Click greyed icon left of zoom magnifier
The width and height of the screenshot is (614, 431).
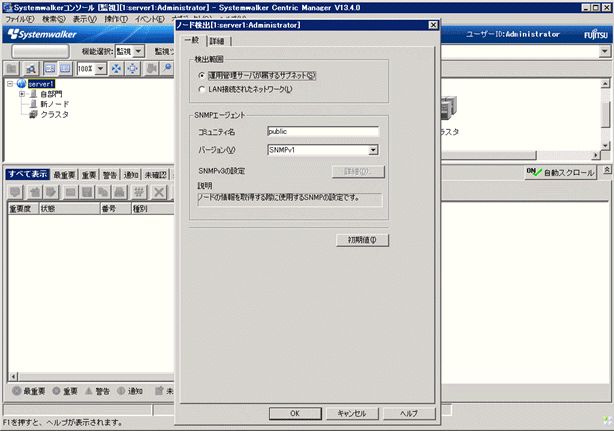[x=151, y=69]
